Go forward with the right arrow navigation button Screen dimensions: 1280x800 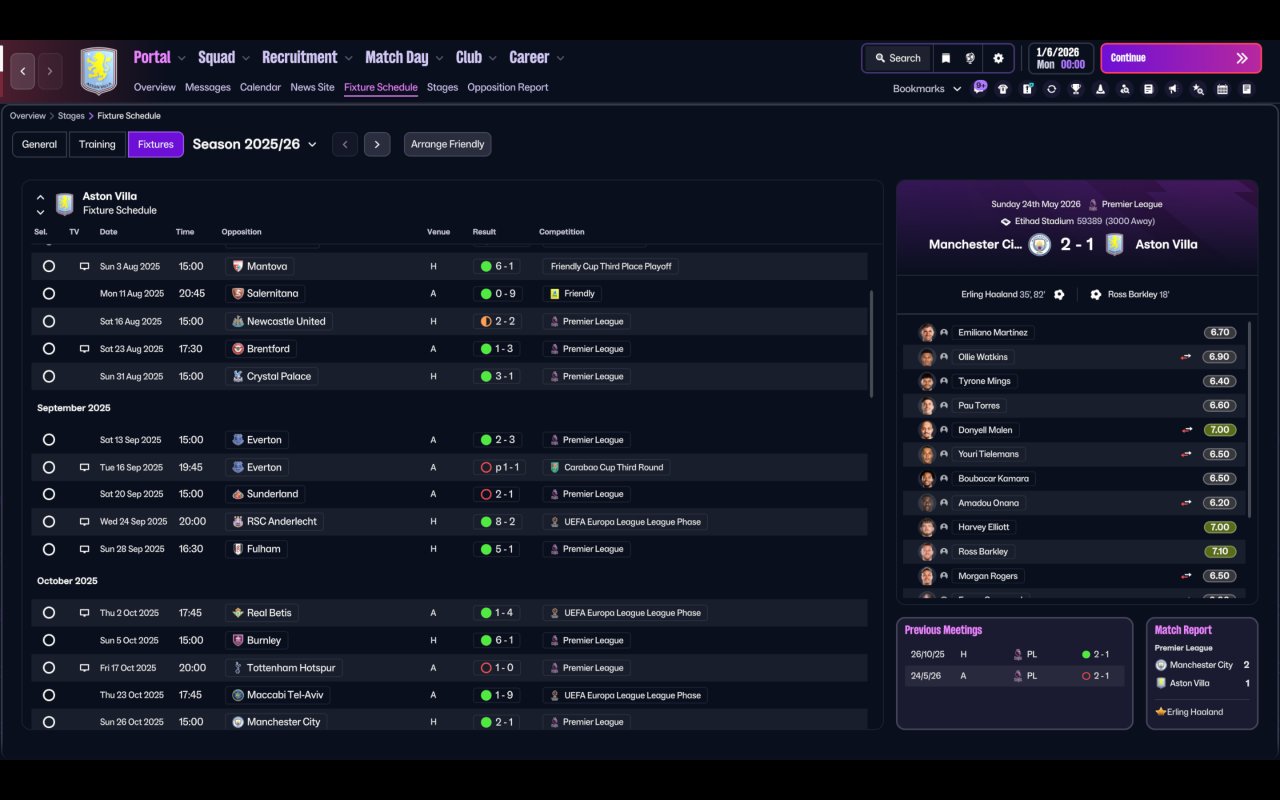50,71
